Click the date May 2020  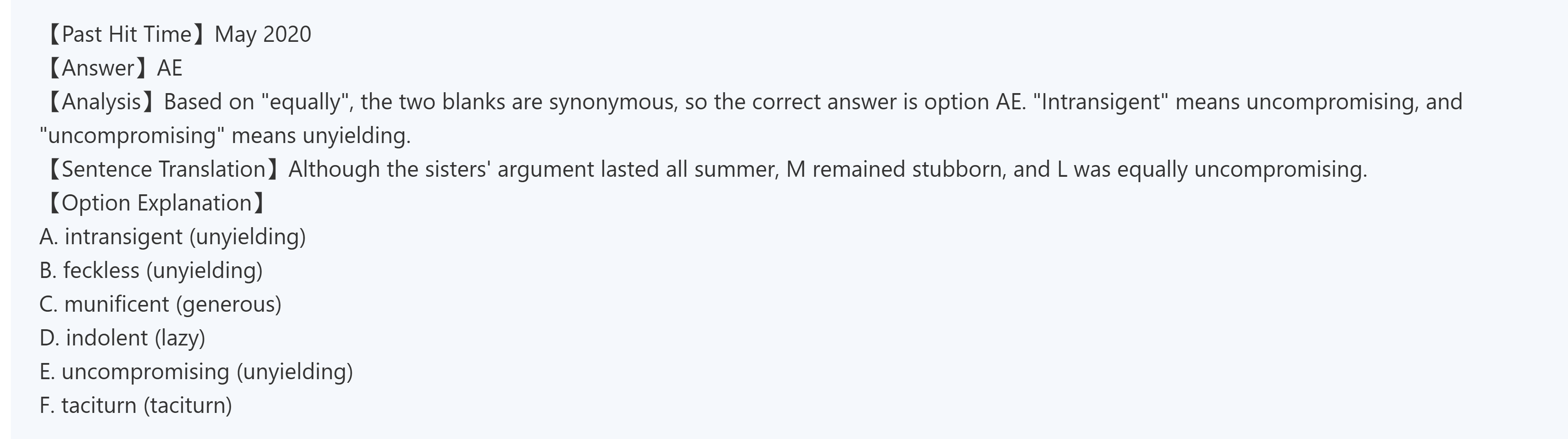coord(263,35)
